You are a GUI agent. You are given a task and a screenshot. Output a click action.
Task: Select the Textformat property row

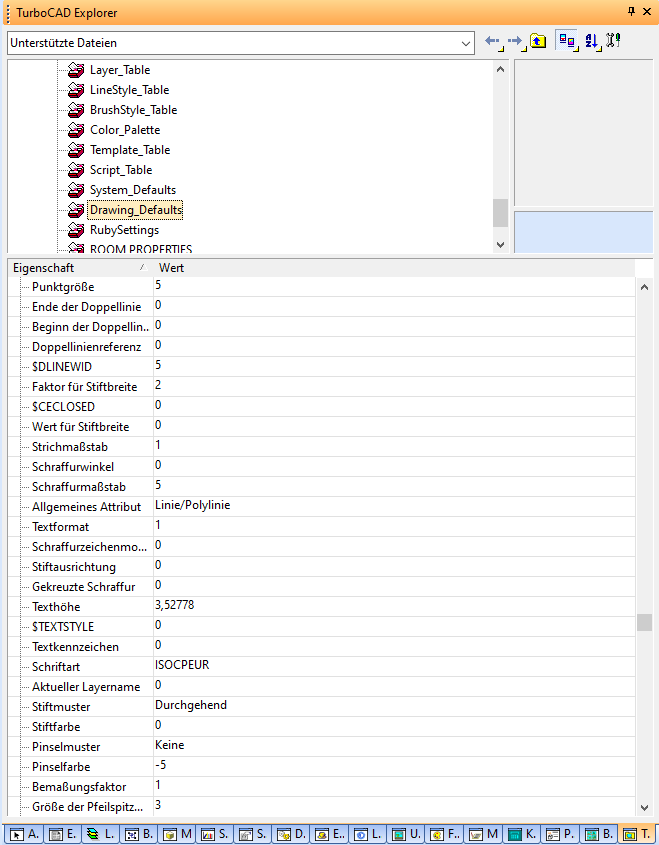tap(322, 527)
